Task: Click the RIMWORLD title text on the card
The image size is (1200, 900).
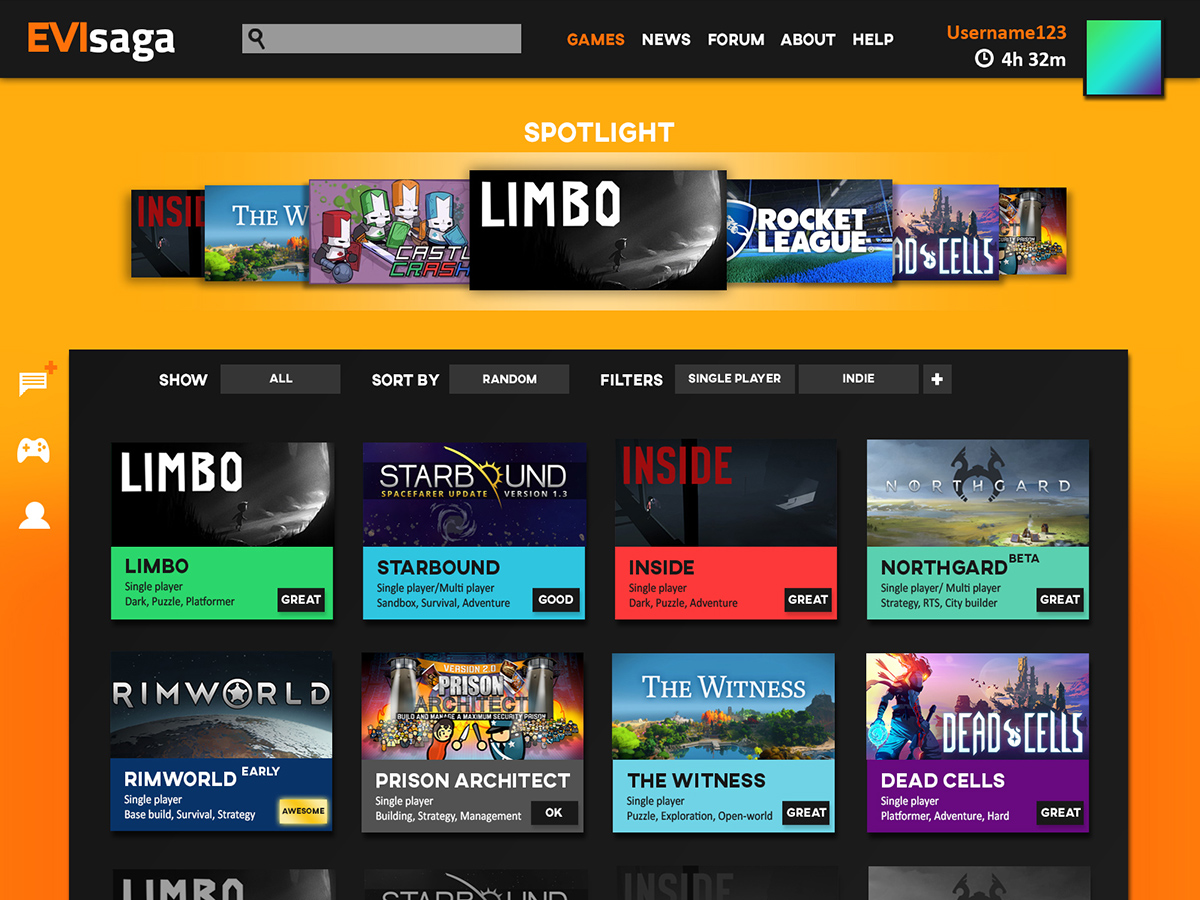Action: click(x=180, y=779)
